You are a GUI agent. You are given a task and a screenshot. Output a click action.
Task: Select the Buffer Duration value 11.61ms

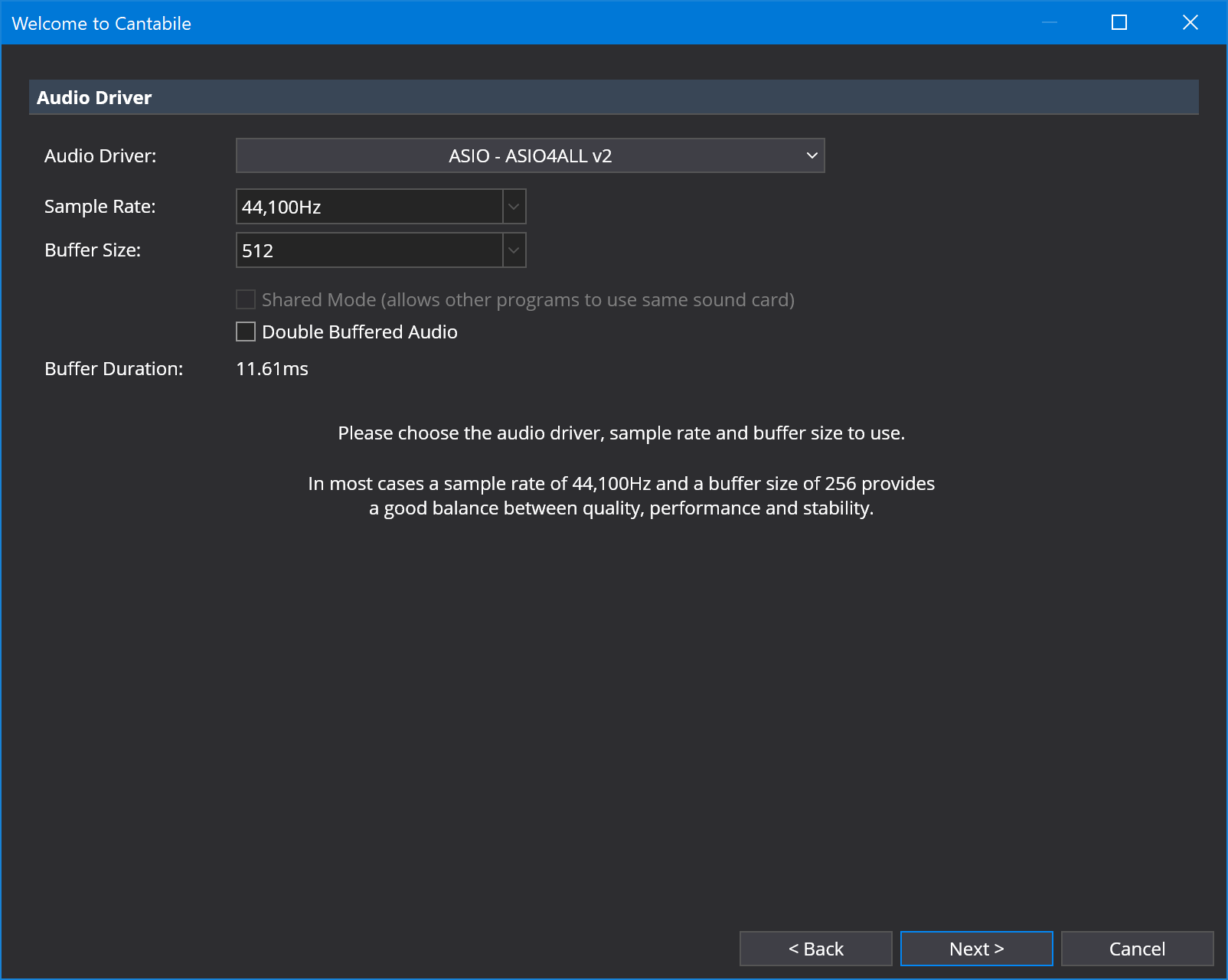pos(272,369)
